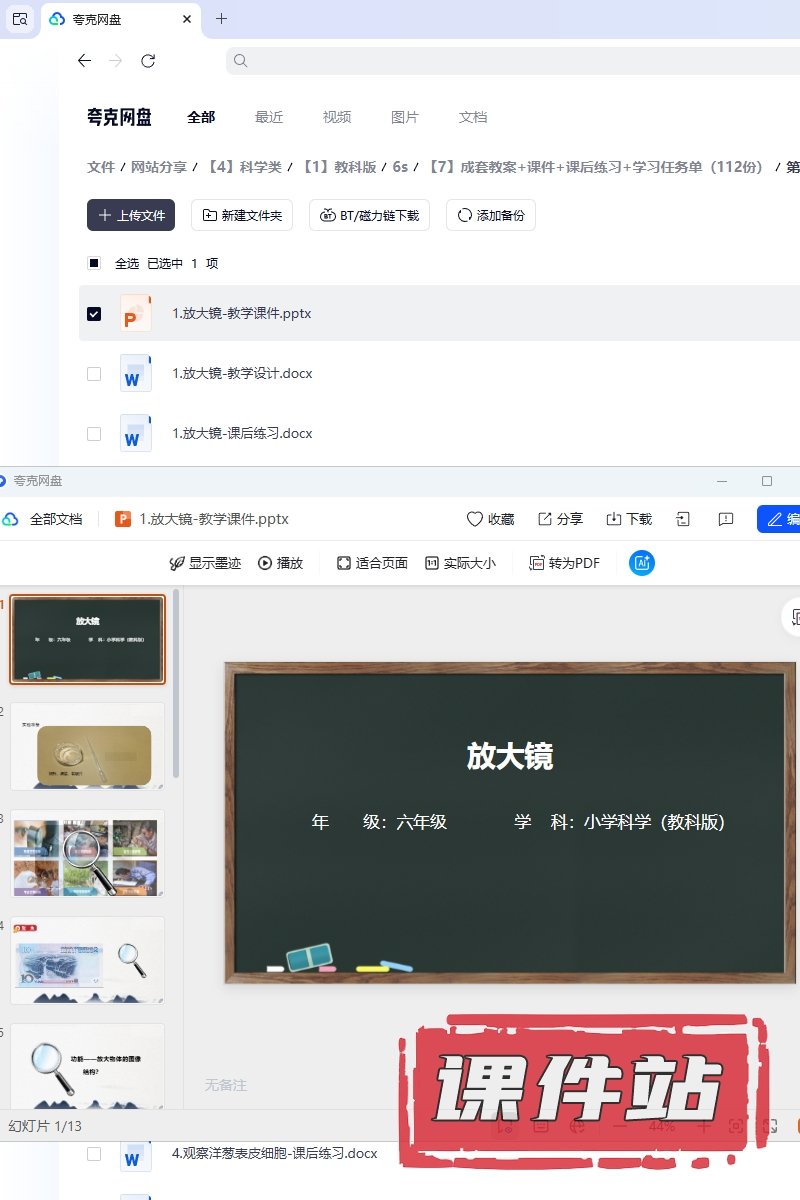800x1200 pixels.
Task: Click the 上传文件 button
Action: point(131,215)
